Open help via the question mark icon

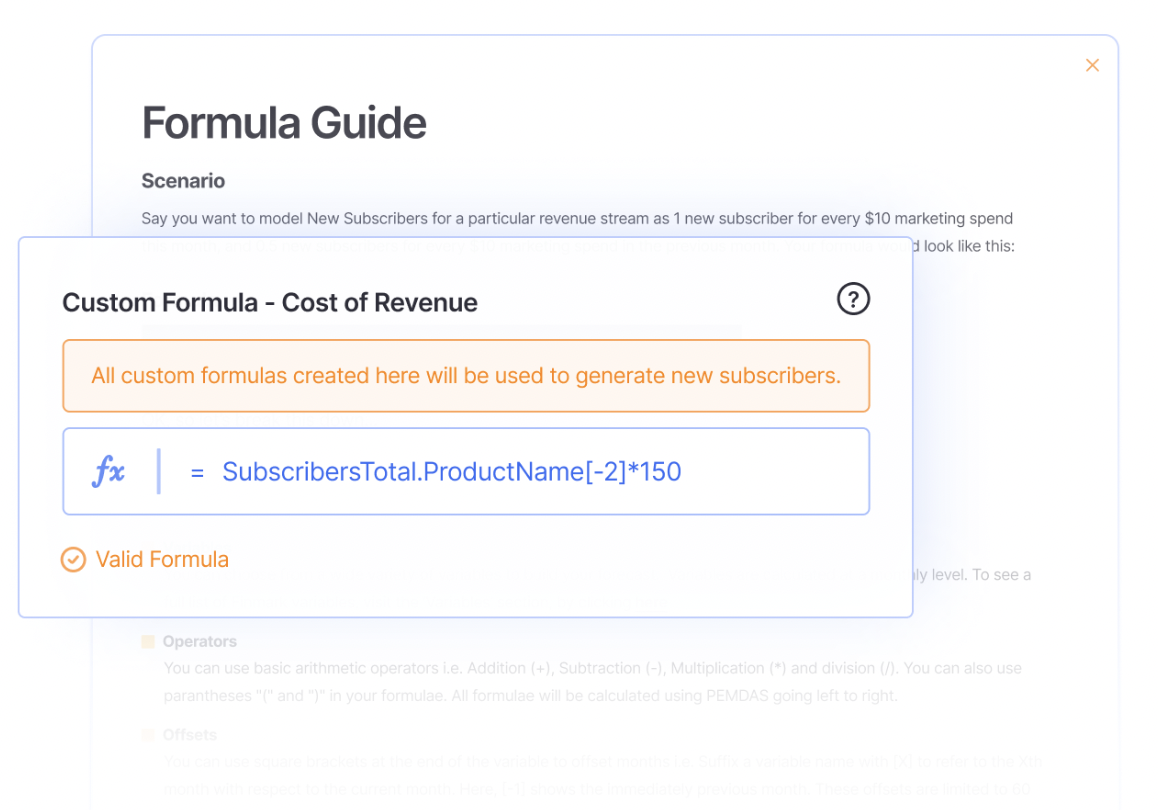coord(853,299)
